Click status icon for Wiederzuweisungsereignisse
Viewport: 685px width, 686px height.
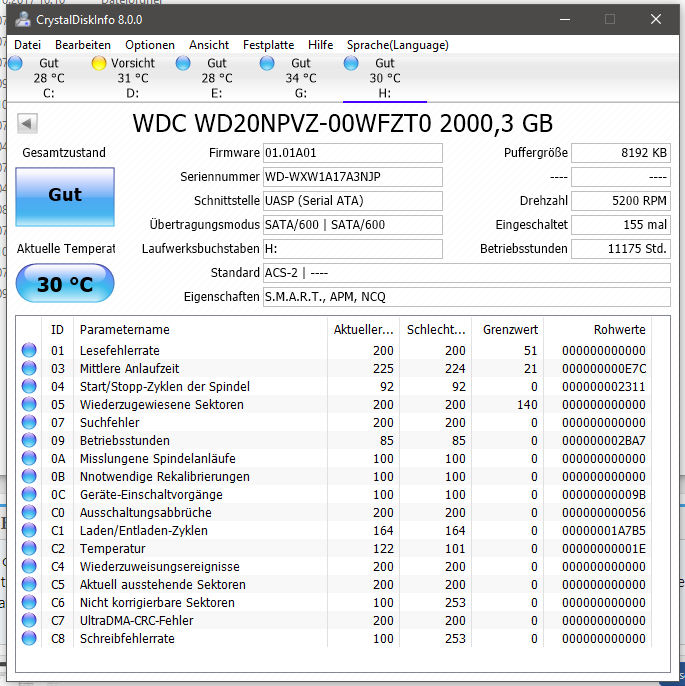(x=29, y=566)
